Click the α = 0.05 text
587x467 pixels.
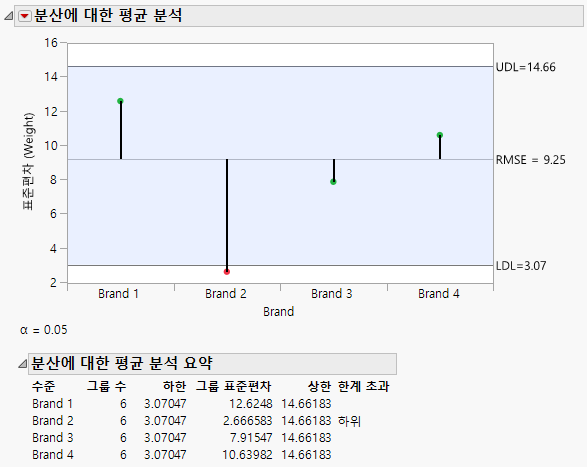[44, 330]
